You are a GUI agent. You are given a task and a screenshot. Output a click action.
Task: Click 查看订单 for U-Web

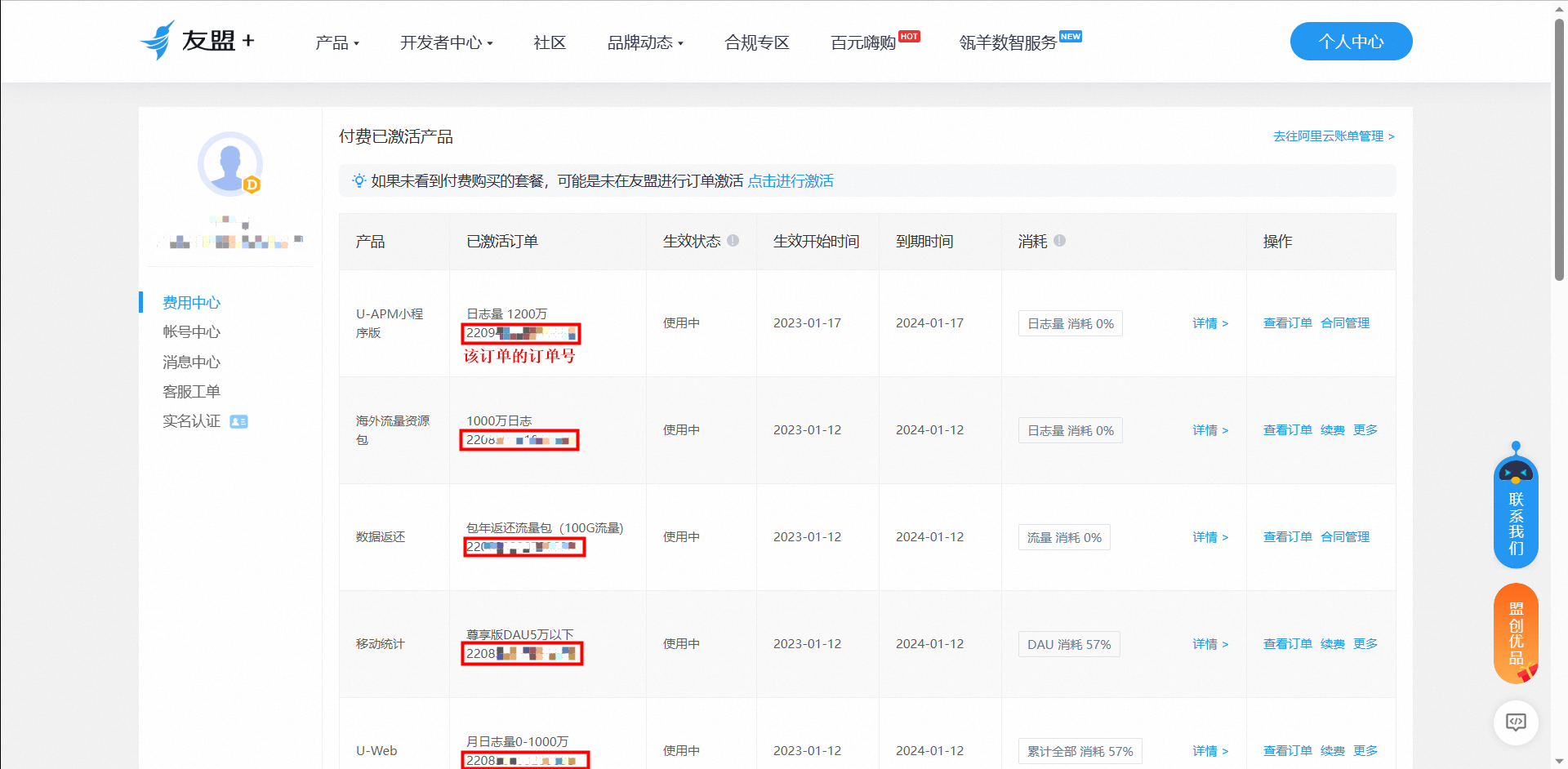pyautogui.click(x=1288, y=751)
